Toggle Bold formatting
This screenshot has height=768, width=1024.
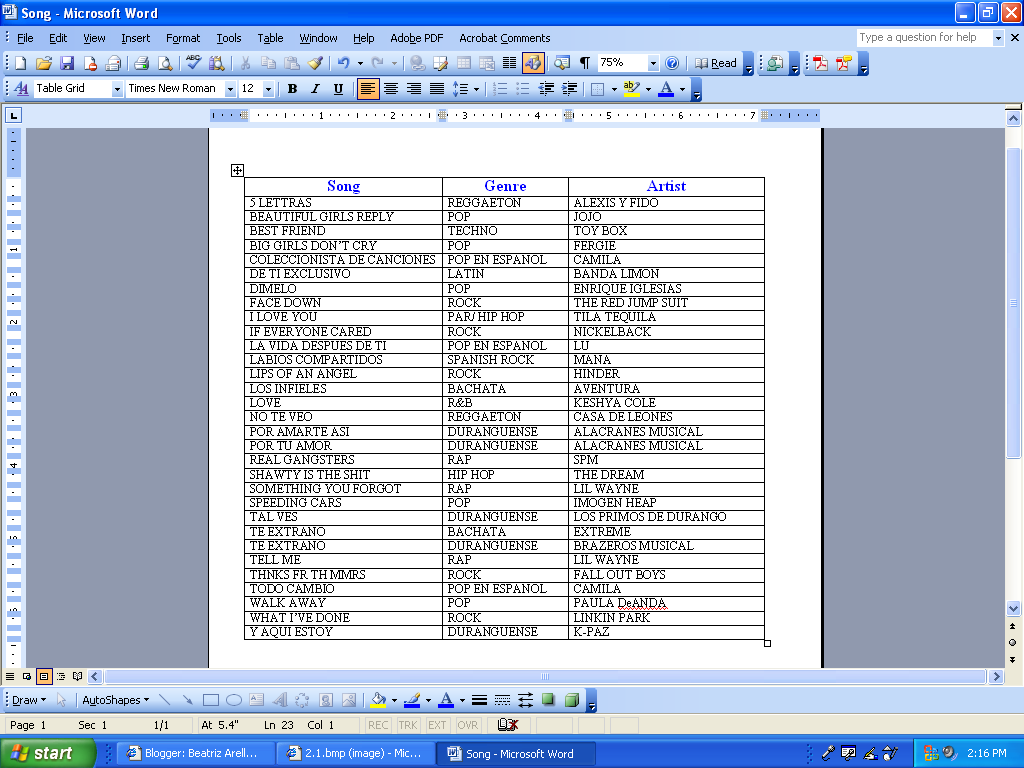click(293, 89)
